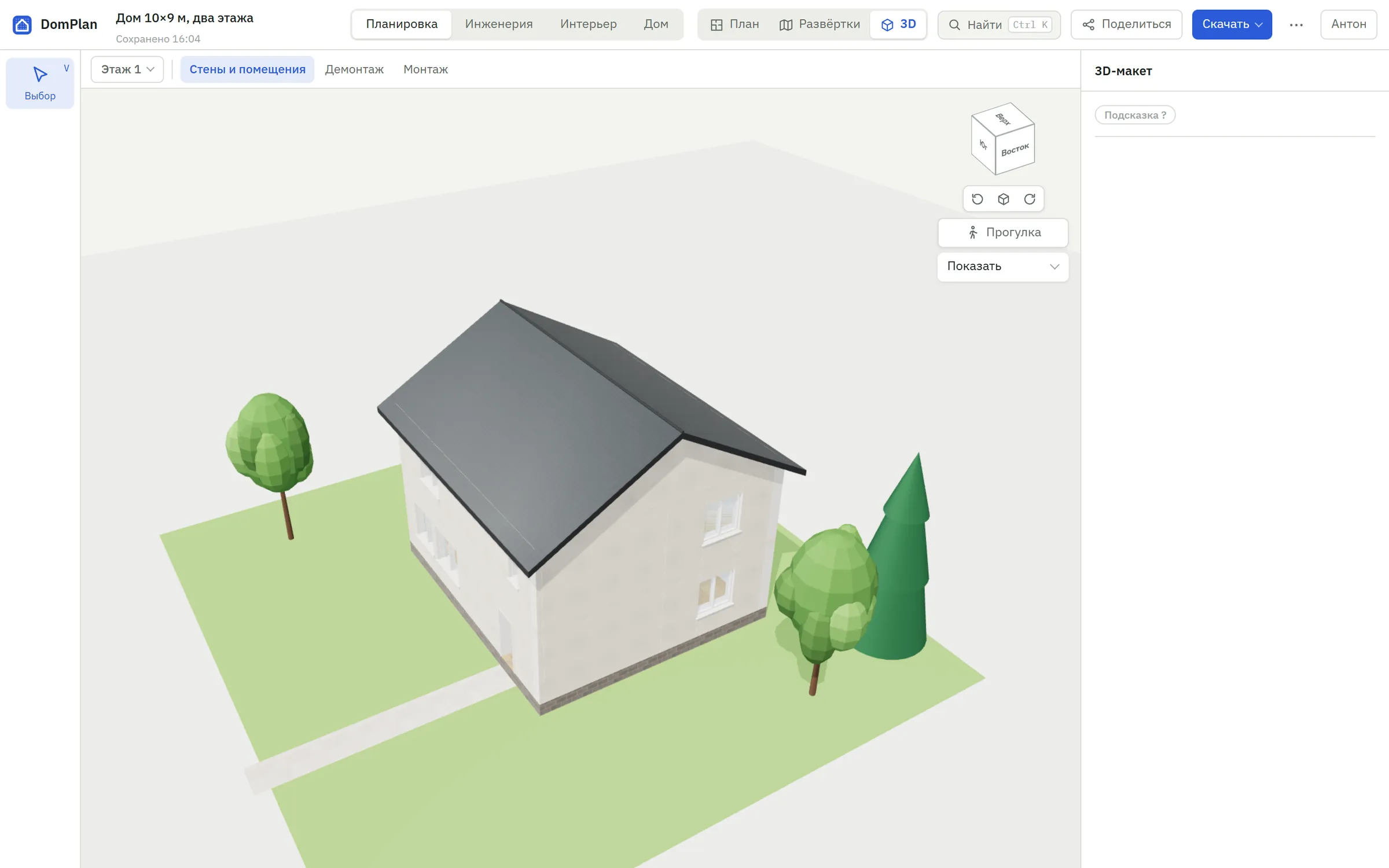The width and height of the screenshot is (1389, 868).
Task: Switch to Демонтаж tab
Action: tap(354, 69)
